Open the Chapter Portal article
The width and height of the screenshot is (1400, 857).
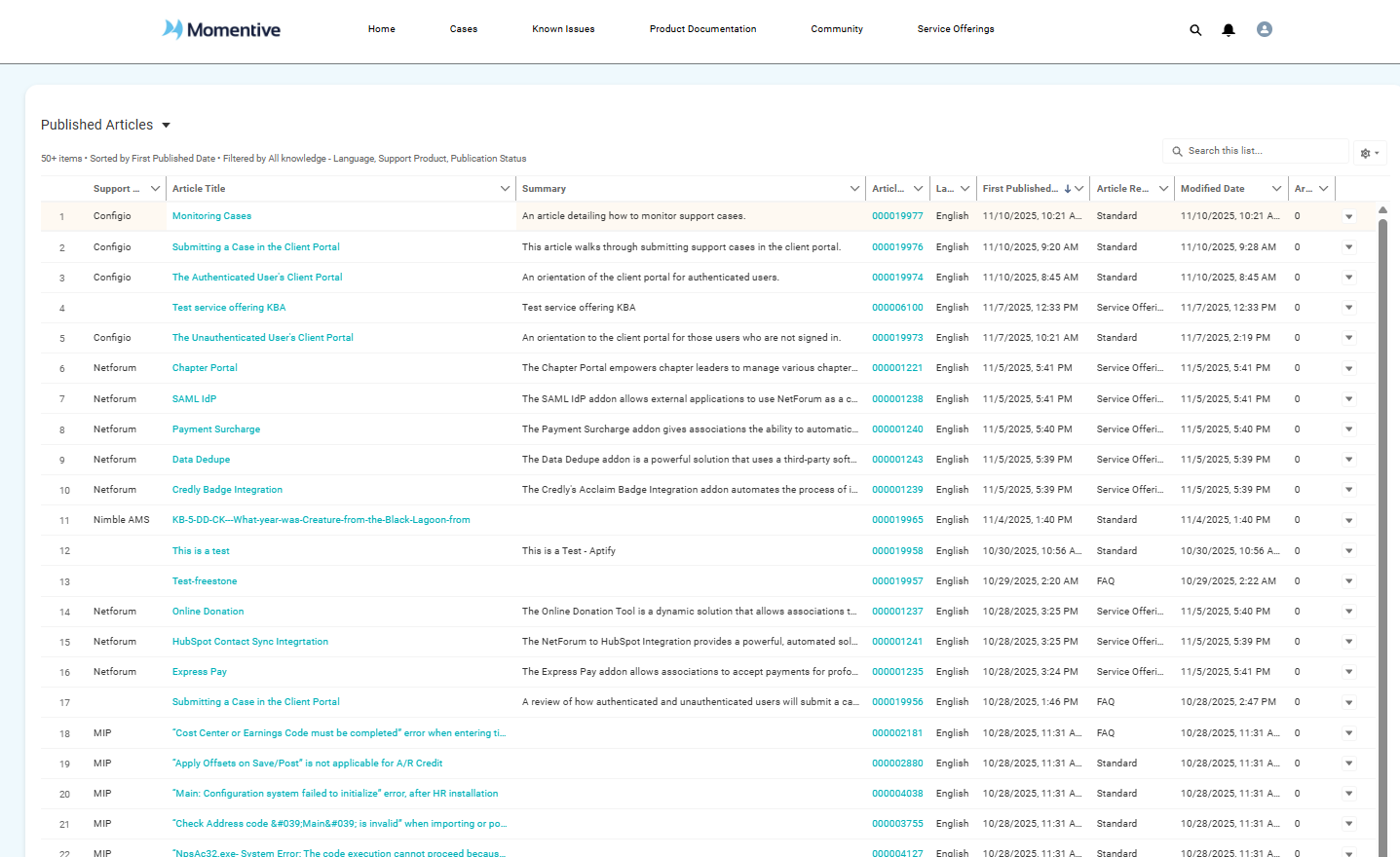[x=205, y=368]
